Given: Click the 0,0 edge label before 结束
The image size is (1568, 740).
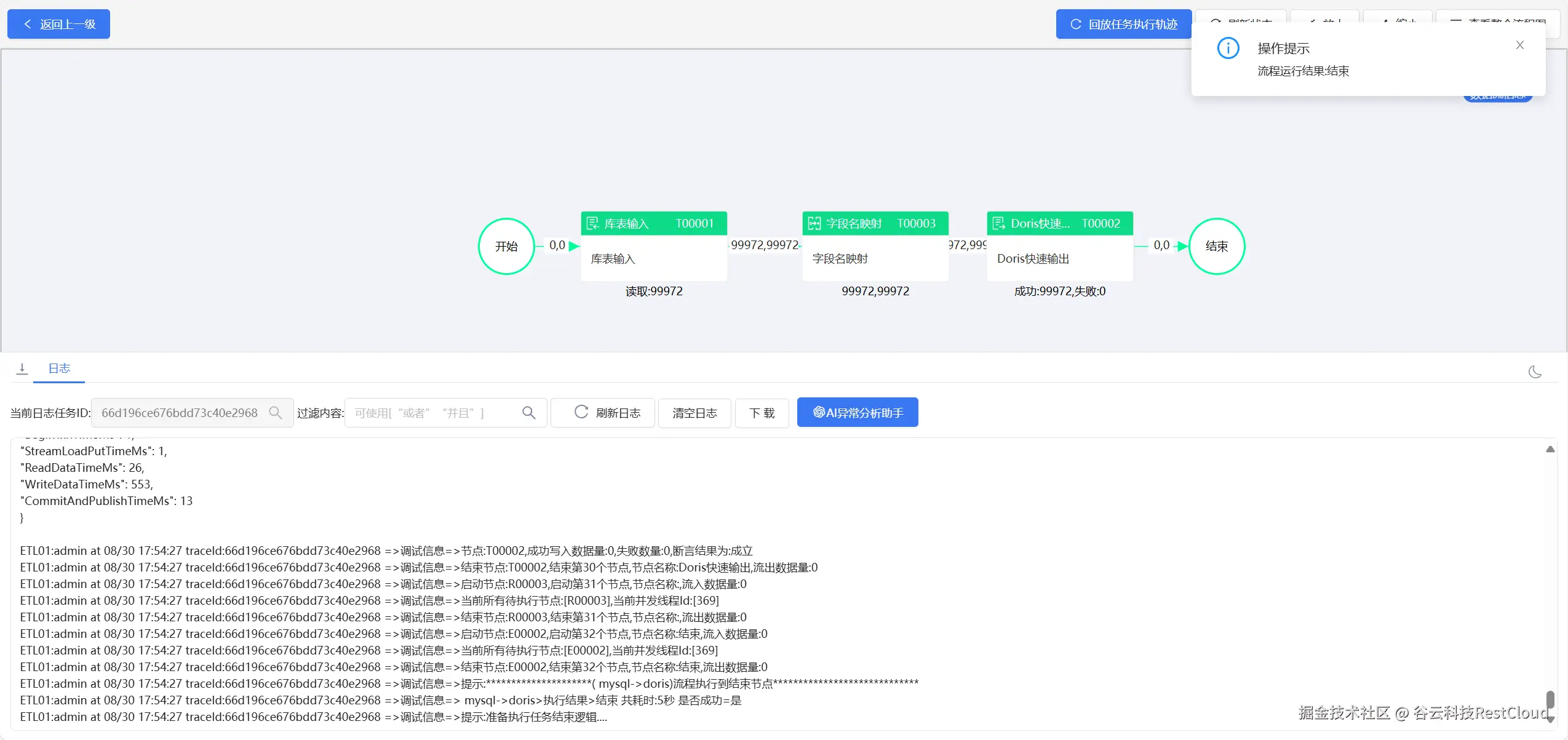Looking at the screenshot, I should 1161,245.
